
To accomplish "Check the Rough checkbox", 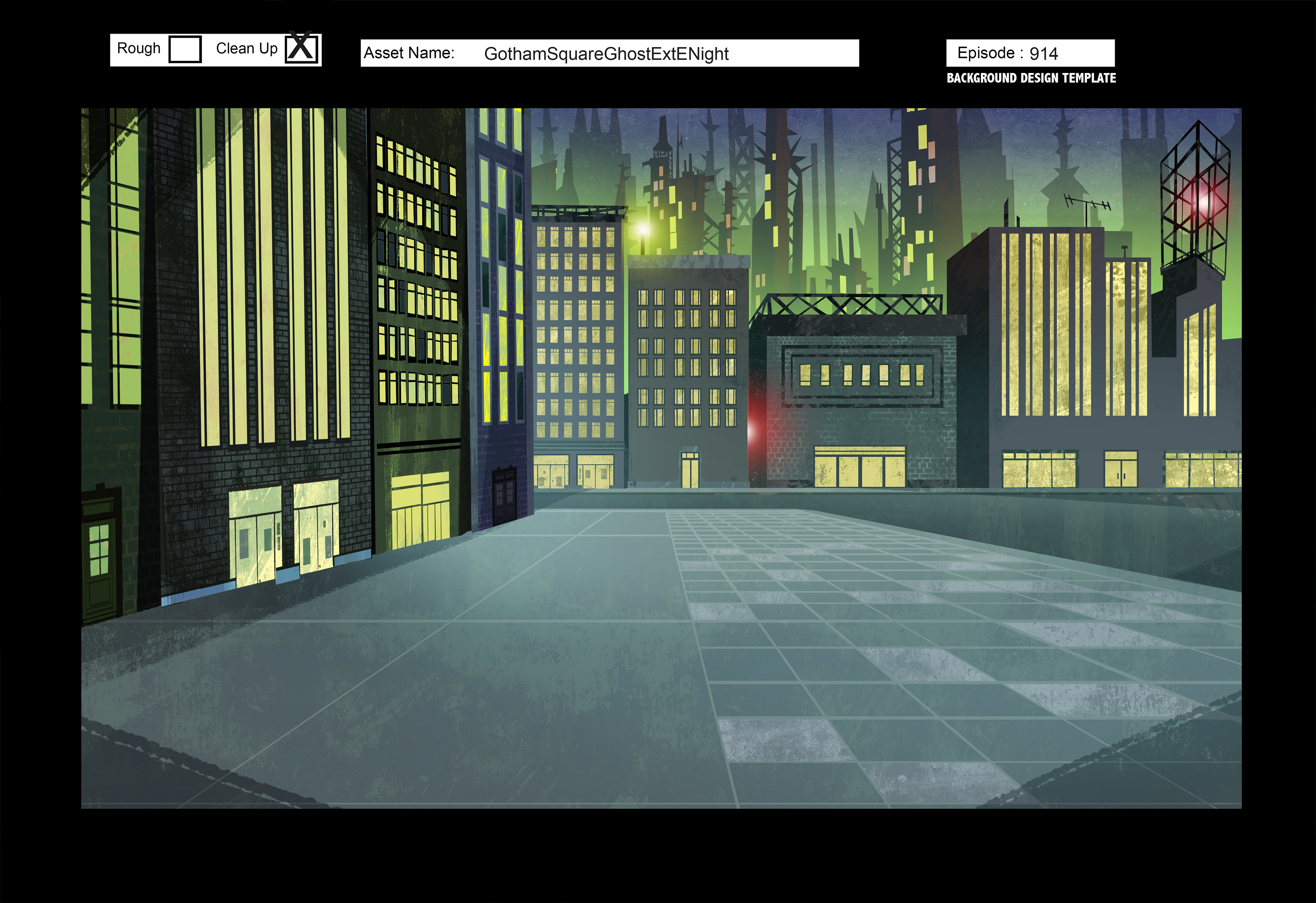I will pos(185,49).
